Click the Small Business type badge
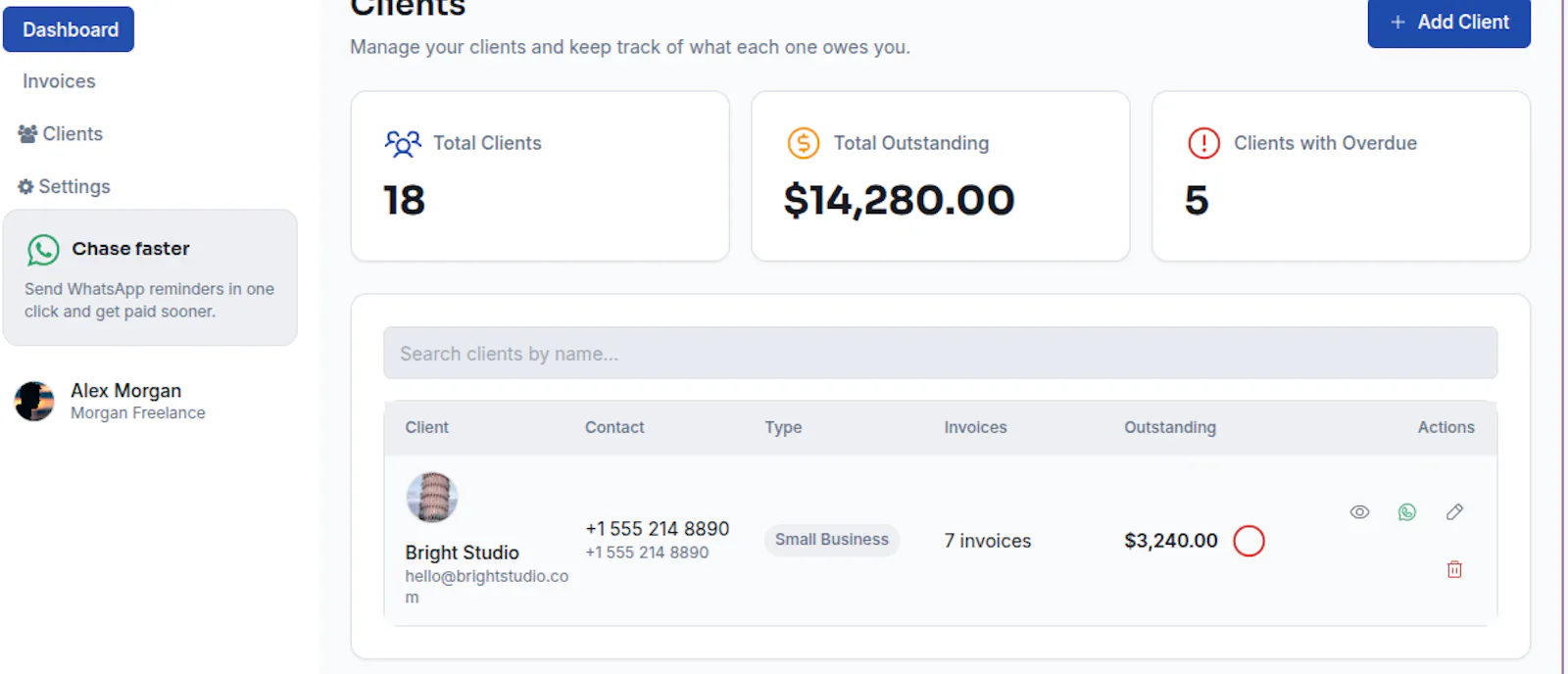The width and height of the screenshot is (1568, 674). click(832, 540)
